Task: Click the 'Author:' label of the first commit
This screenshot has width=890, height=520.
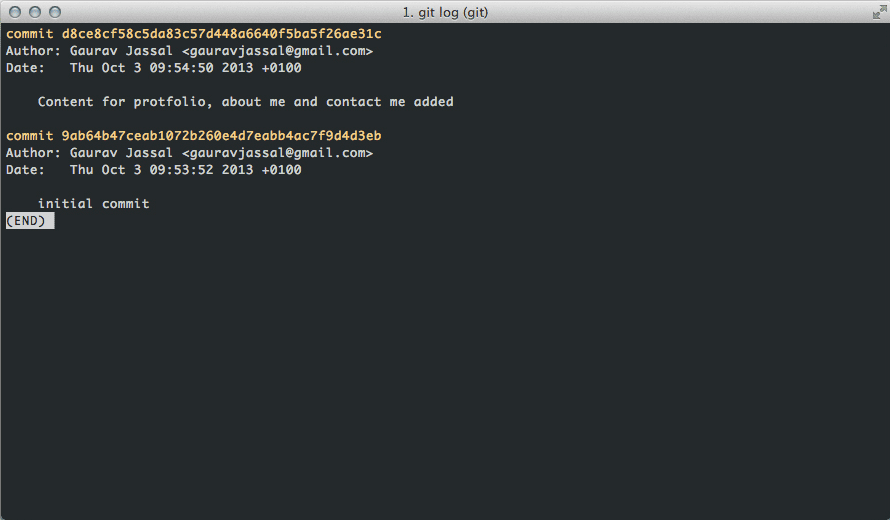Action: (33, 51)
